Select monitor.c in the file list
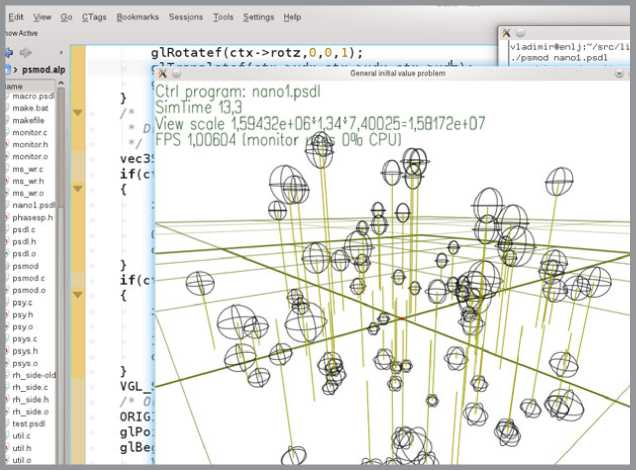The height and width of the screenshot is (470, 636). coord(30,133)
